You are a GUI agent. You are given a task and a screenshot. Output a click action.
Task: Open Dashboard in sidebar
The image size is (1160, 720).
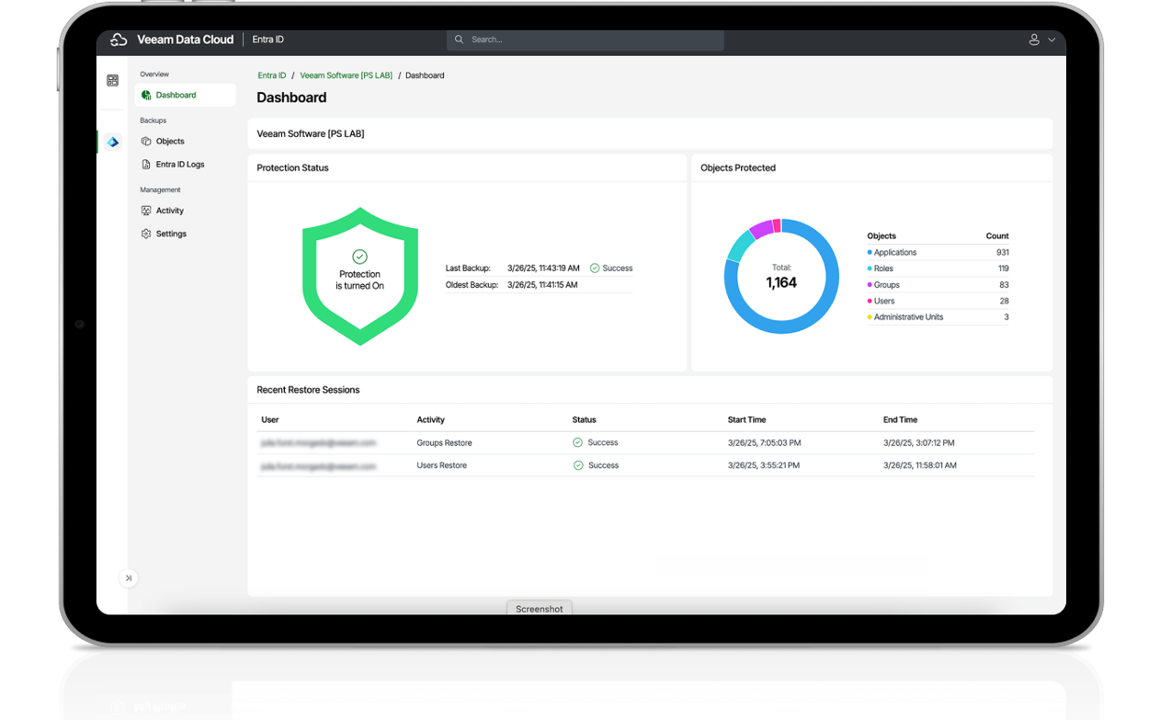(x=186, y=95)
